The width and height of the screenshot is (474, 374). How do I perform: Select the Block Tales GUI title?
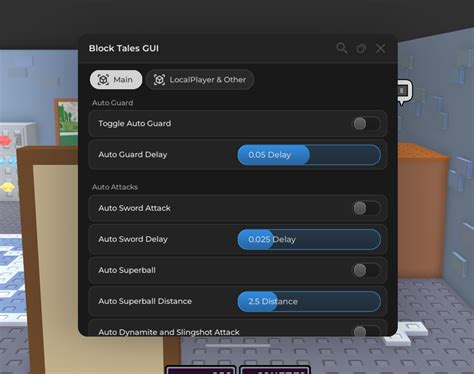pyautogui.click(x=124, y=48)
